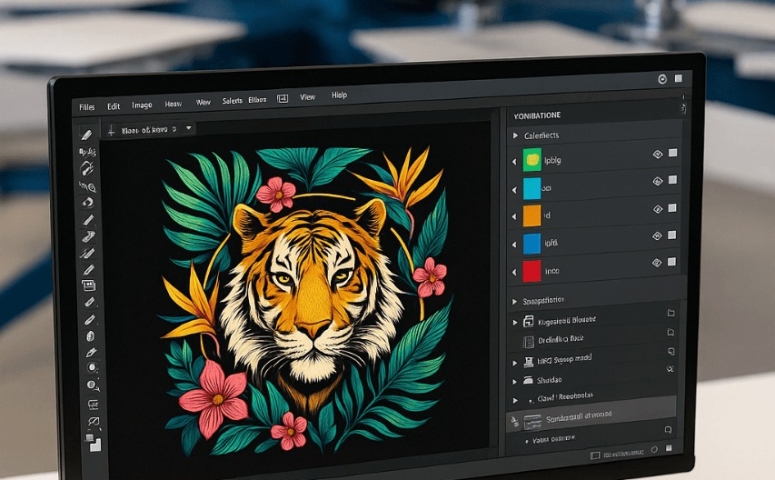Click the cyan layer color swatch

[531, 188]
